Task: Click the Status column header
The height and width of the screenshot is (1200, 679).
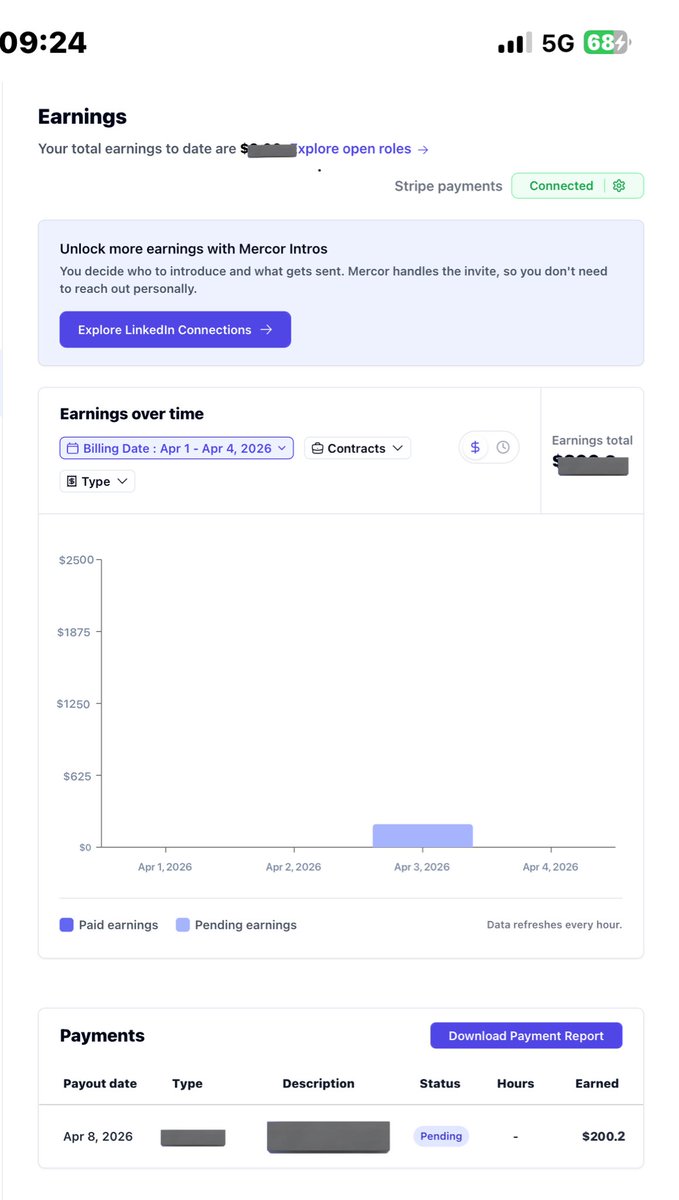Action: pyautogui.click(x=440, y=1084)
